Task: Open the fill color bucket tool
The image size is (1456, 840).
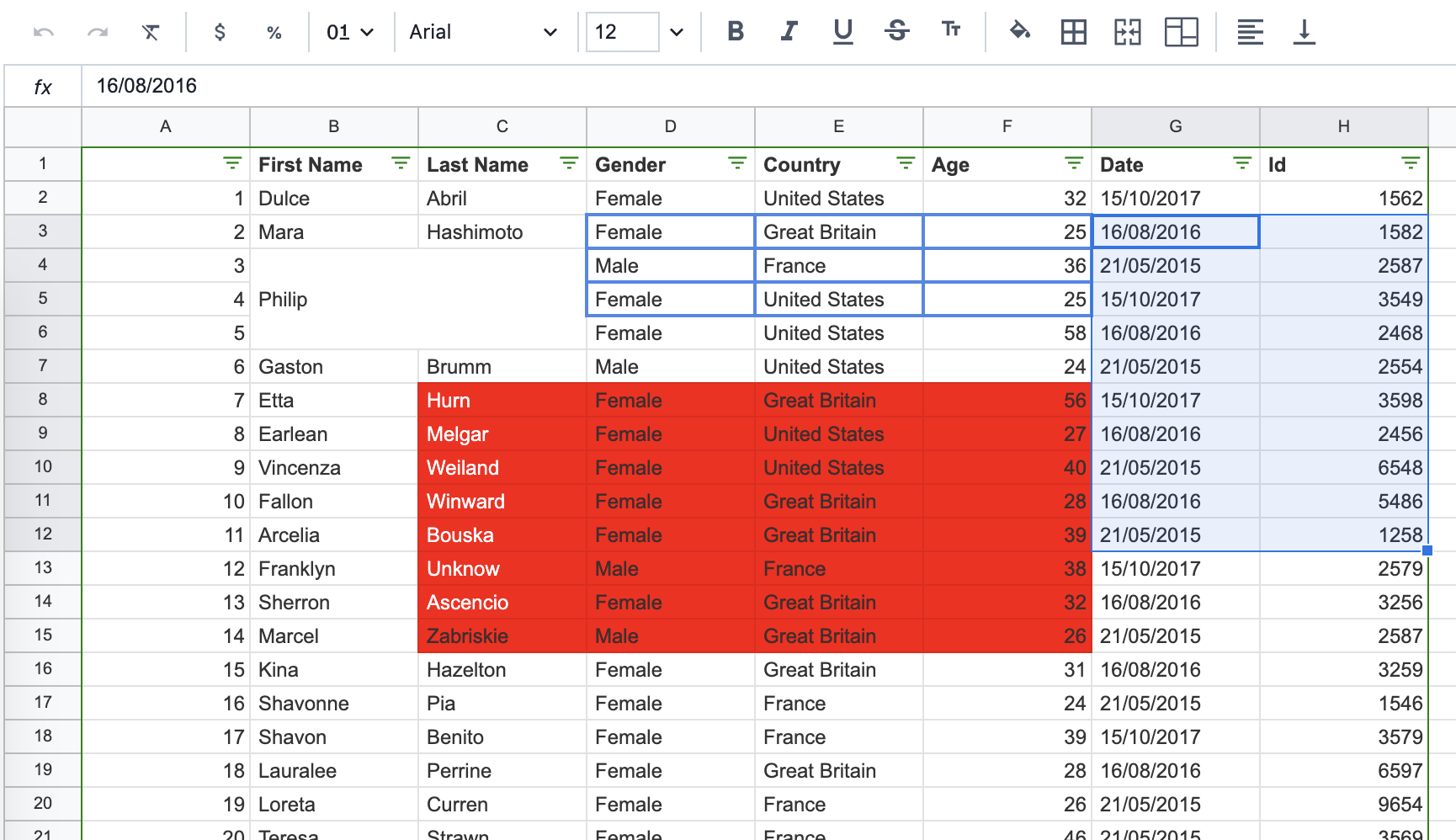Action: pos(1019,32)
